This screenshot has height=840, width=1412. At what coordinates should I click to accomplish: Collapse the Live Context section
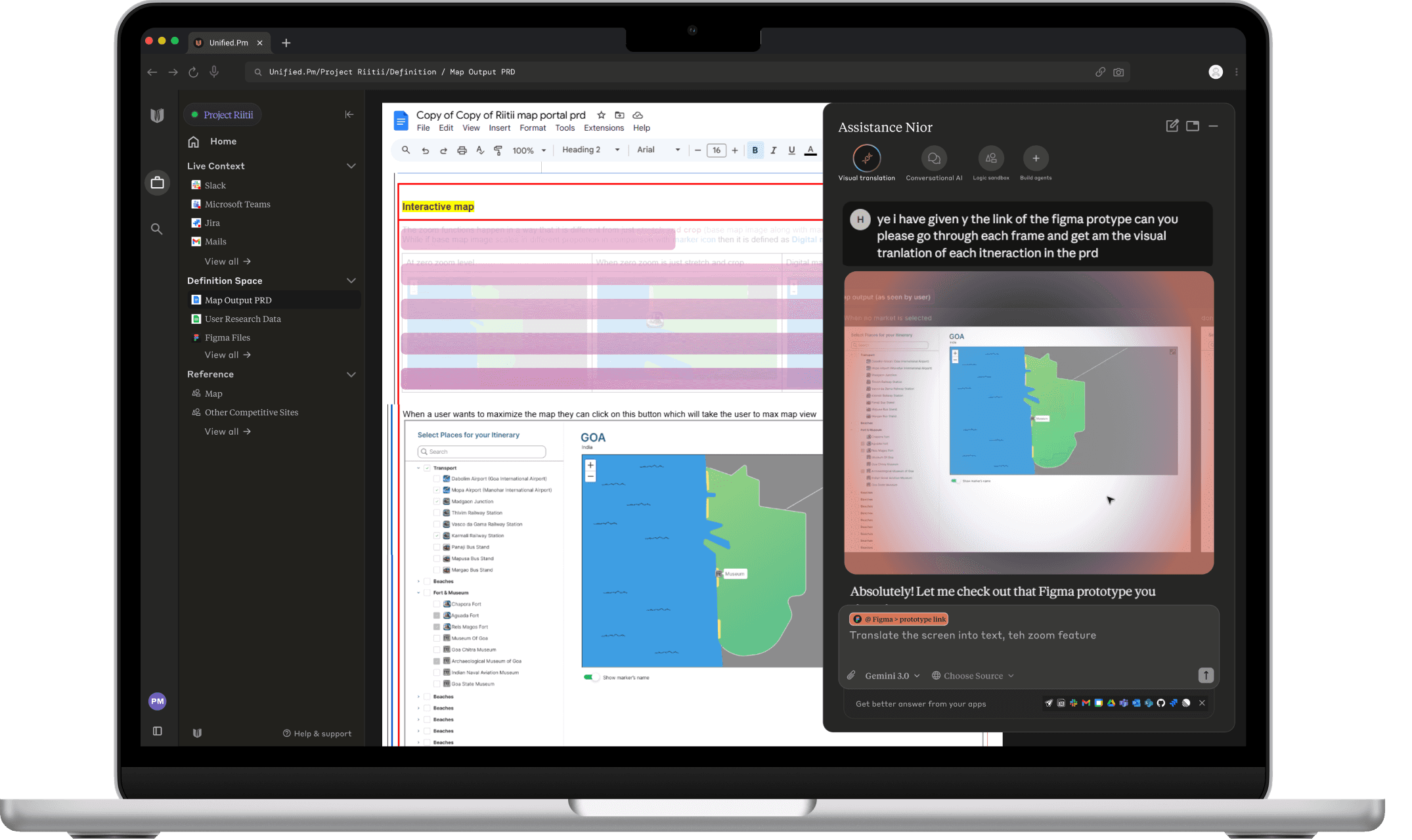click(x=351, y=166)
